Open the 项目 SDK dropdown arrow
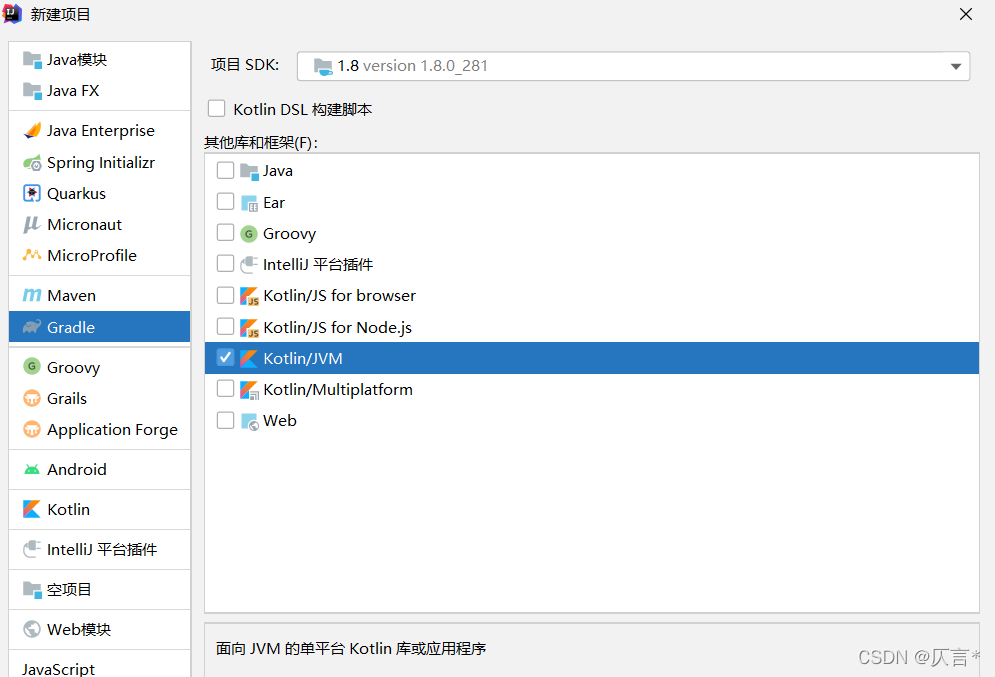 point(956,67)
